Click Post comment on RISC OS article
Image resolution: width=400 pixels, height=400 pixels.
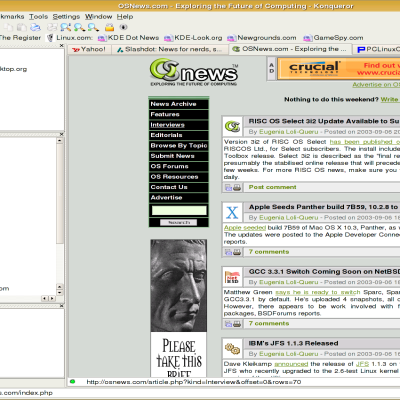272,187
